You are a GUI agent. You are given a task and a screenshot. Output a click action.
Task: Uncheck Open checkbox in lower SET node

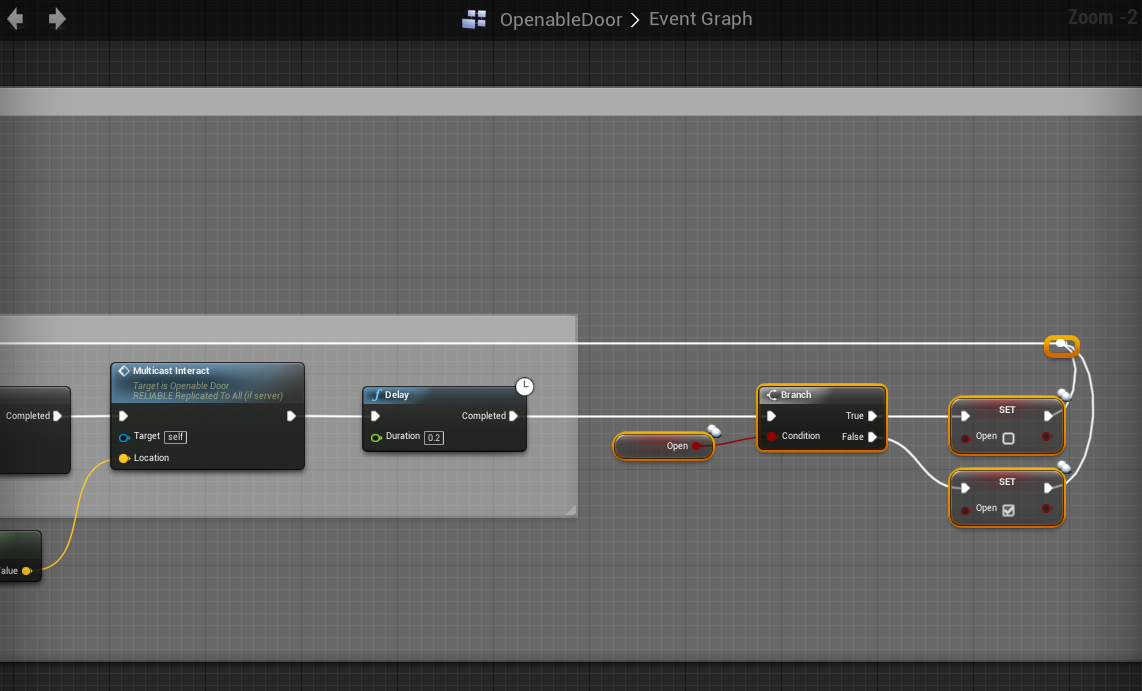coord(1008,510)
